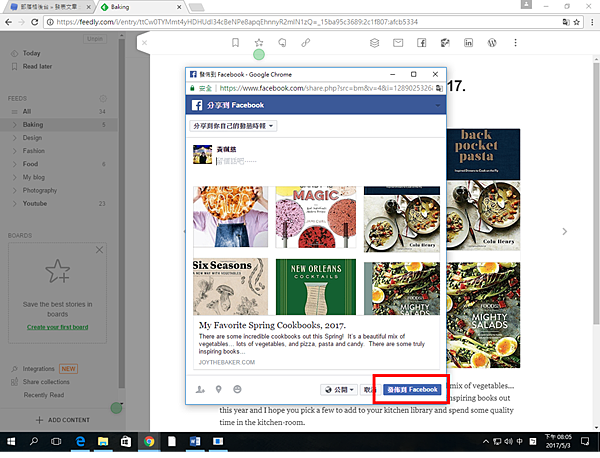600x458 pixels.
Task: Open File Explorer from the taskbar
Action: coord(103,442)
